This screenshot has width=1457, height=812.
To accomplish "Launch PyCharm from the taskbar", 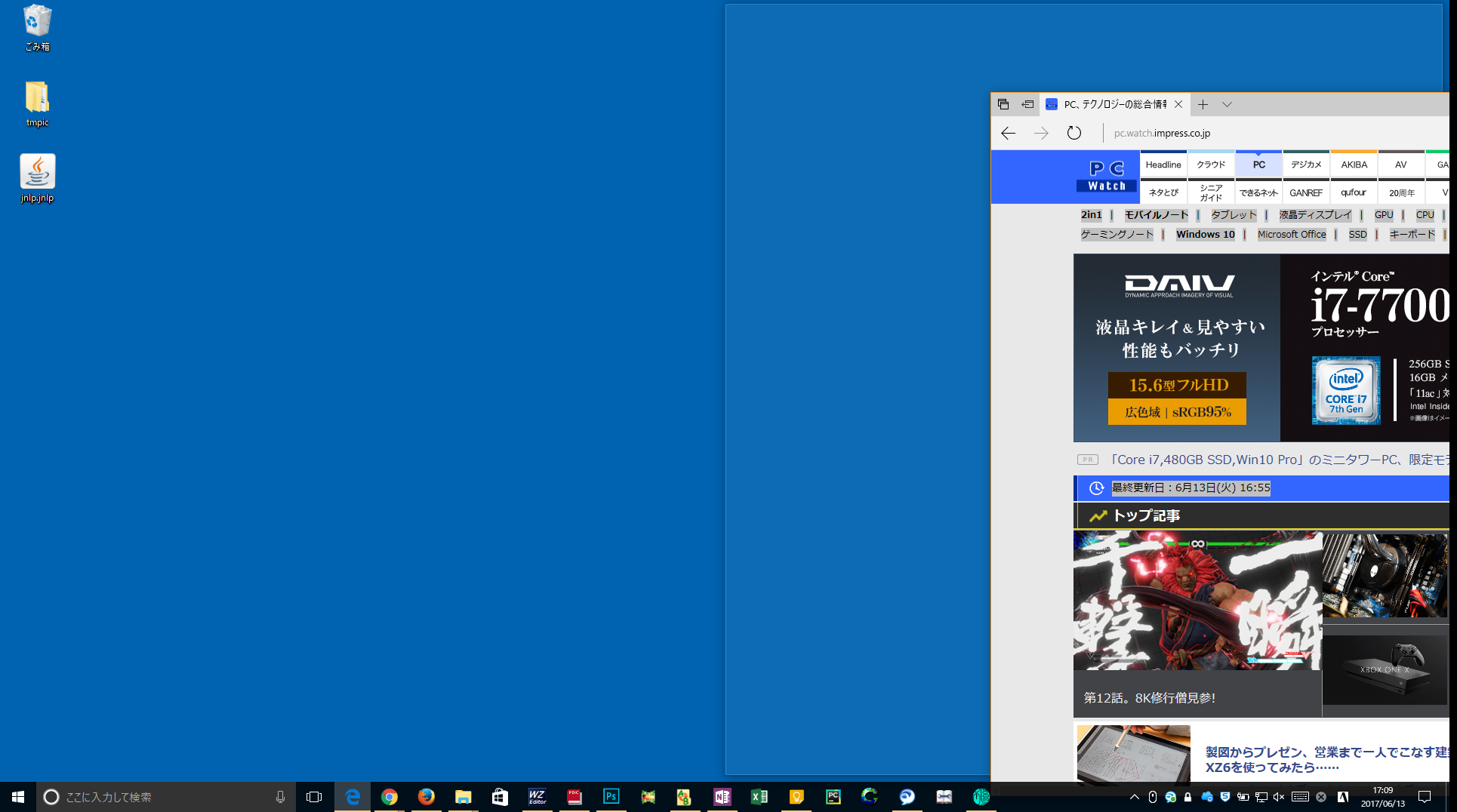I will coord(833,796).
